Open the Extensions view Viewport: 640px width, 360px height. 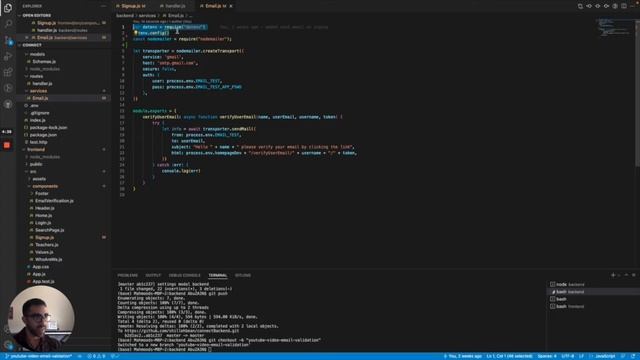coord(8,72)
